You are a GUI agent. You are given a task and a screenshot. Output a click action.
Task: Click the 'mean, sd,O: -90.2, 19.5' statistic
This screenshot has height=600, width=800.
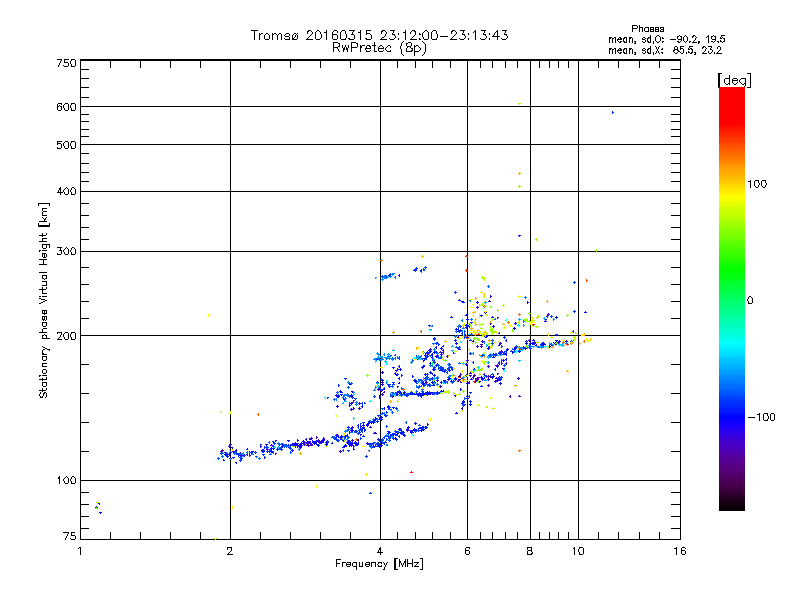coord(666,39)
